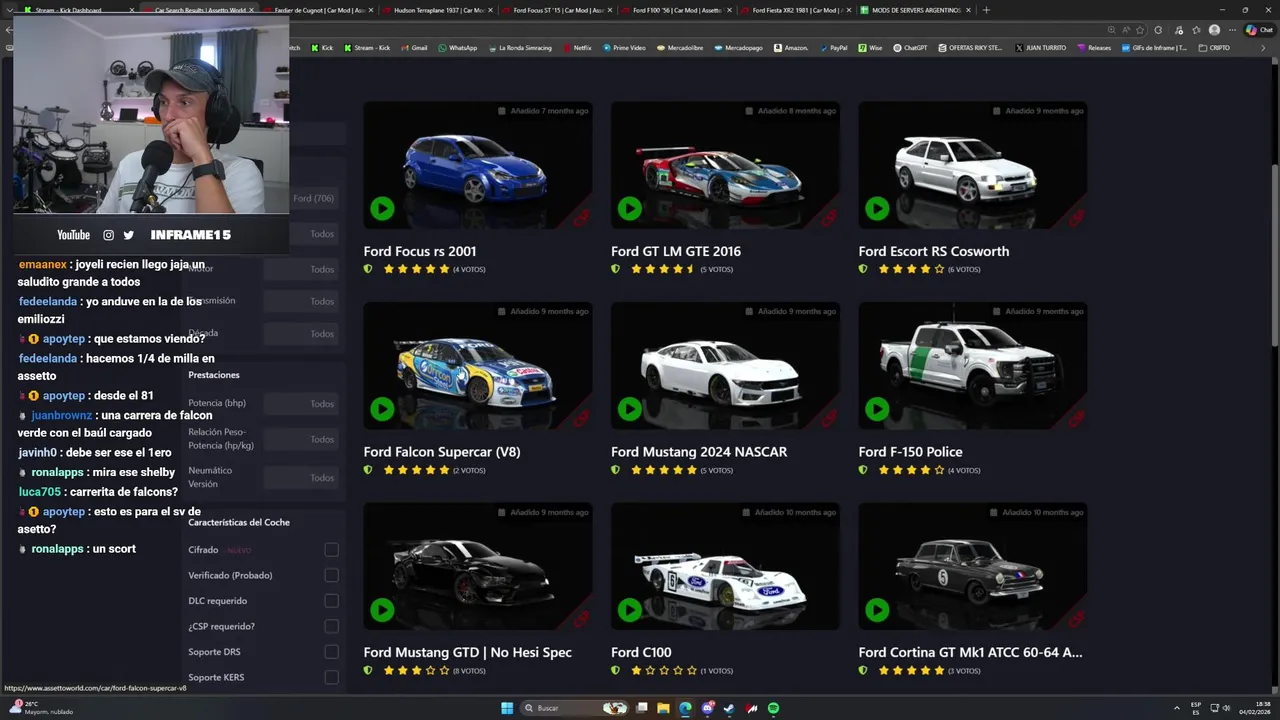Open the Ford Focus rs 2001 car page
1280x720 pixels.
click(x=420, y=251)
